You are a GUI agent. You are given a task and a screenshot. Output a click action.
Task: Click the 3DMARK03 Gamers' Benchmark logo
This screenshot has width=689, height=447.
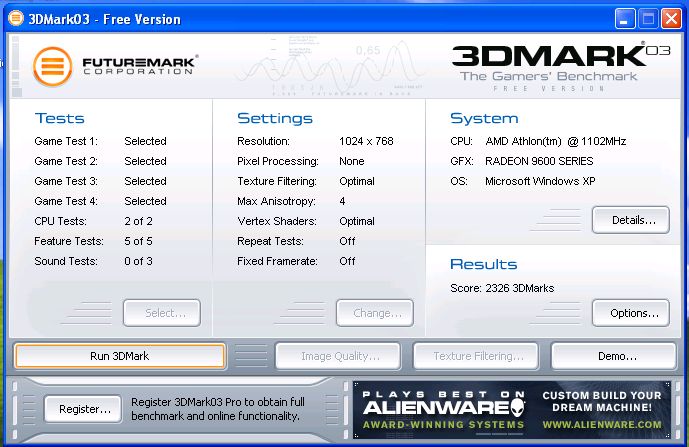click(x=561, y=66)
